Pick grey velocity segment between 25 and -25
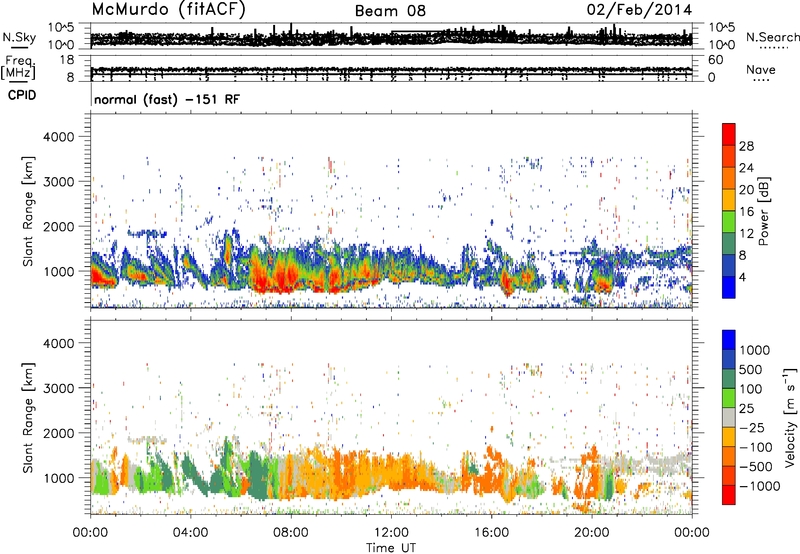The width and height of the screenshot is (800, 554). coord(729,417)
